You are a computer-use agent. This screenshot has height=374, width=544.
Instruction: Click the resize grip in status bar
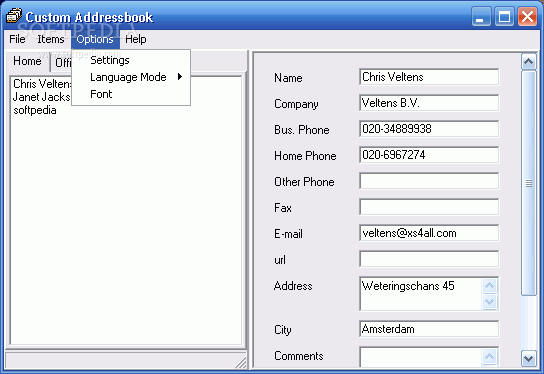(241, 362)
